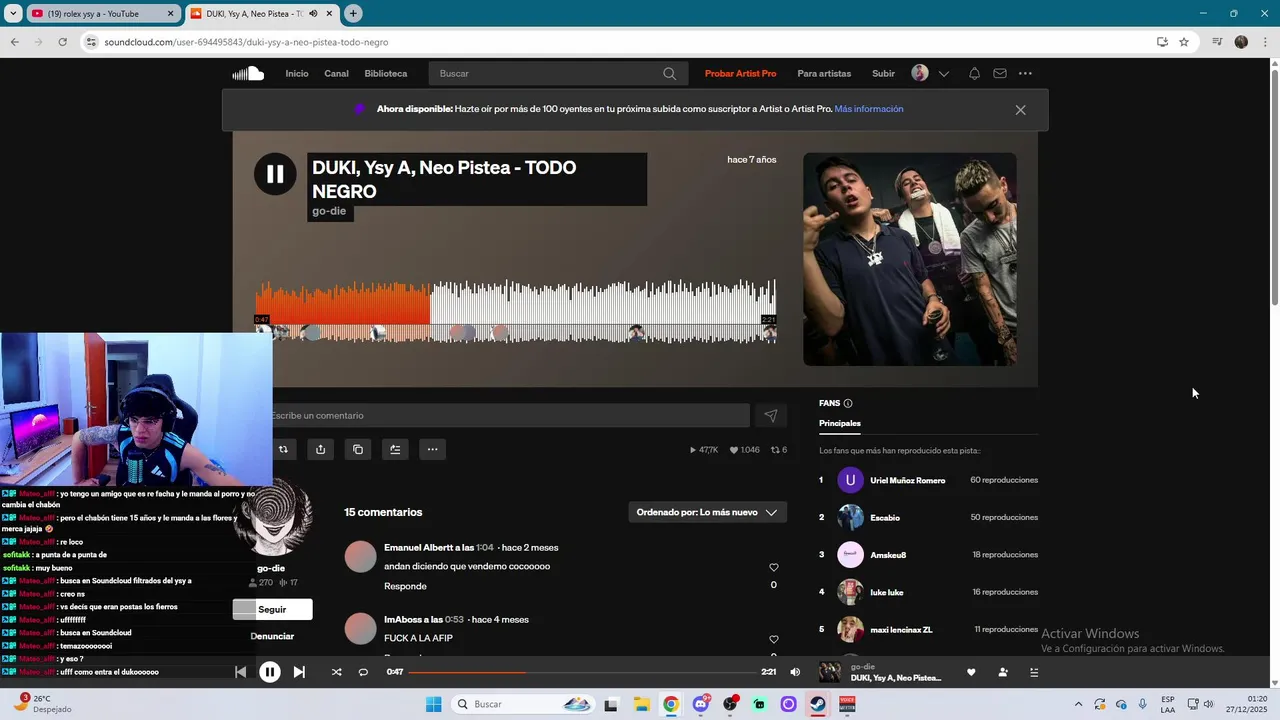Toggle shuffle in the player bar
The image size is (1280, 720).
pyautogui.click(x=336, y=672)
